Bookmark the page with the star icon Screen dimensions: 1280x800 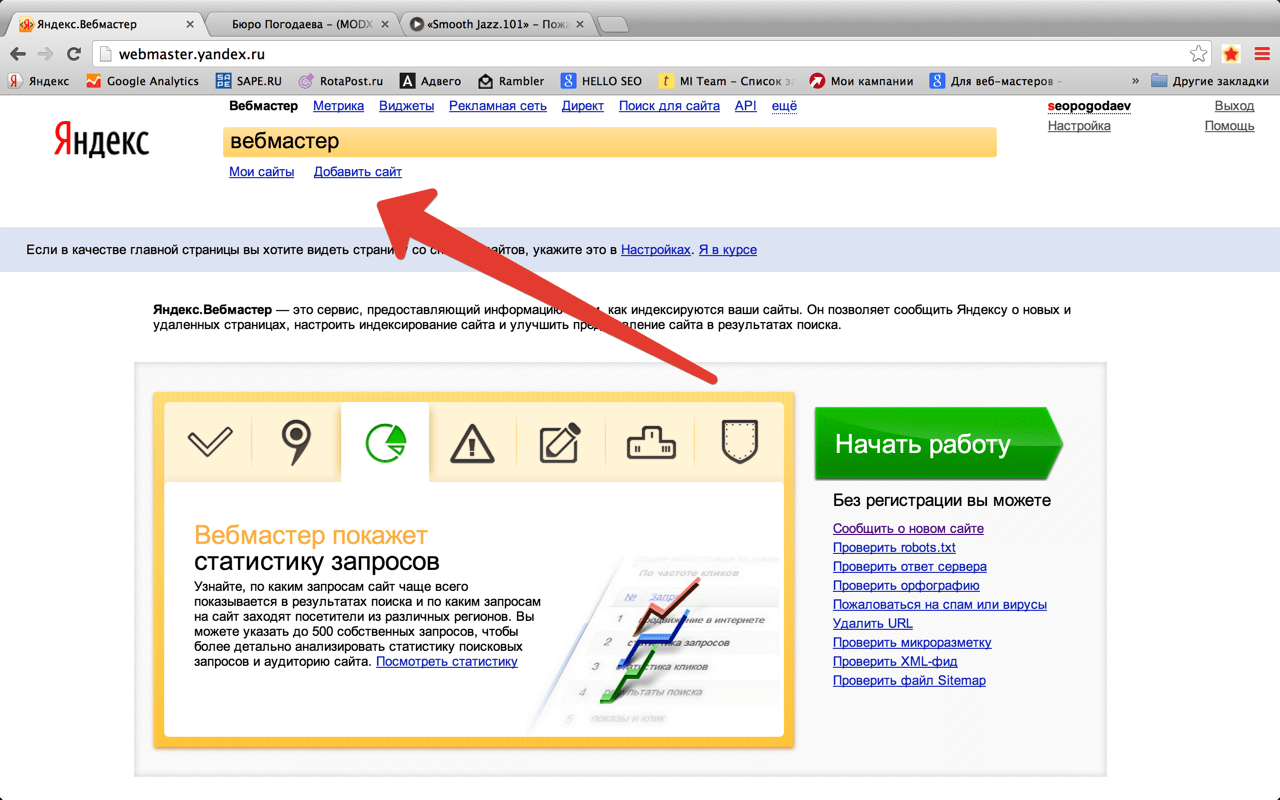[1198, 54]
